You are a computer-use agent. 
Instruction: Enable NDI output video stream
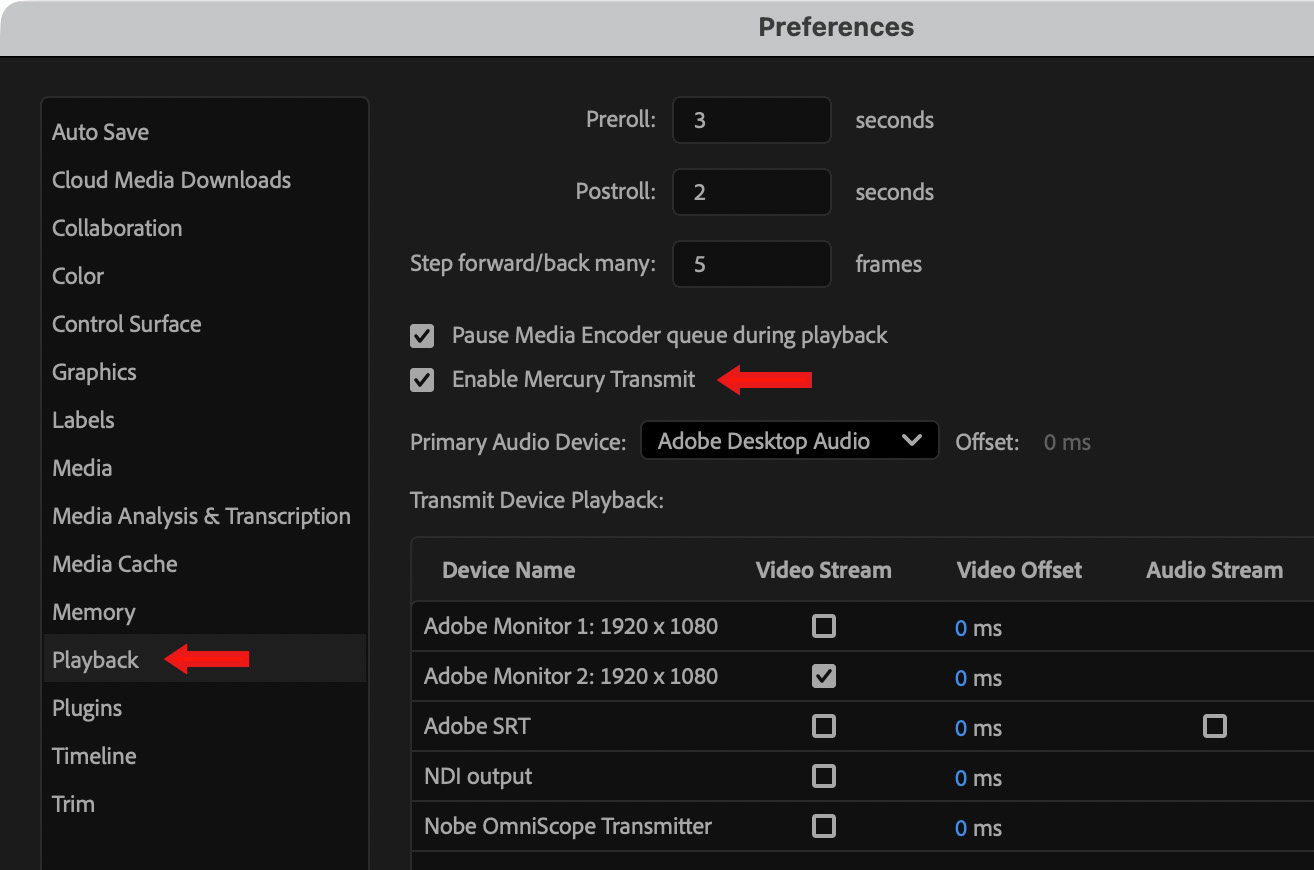point(823,776)
